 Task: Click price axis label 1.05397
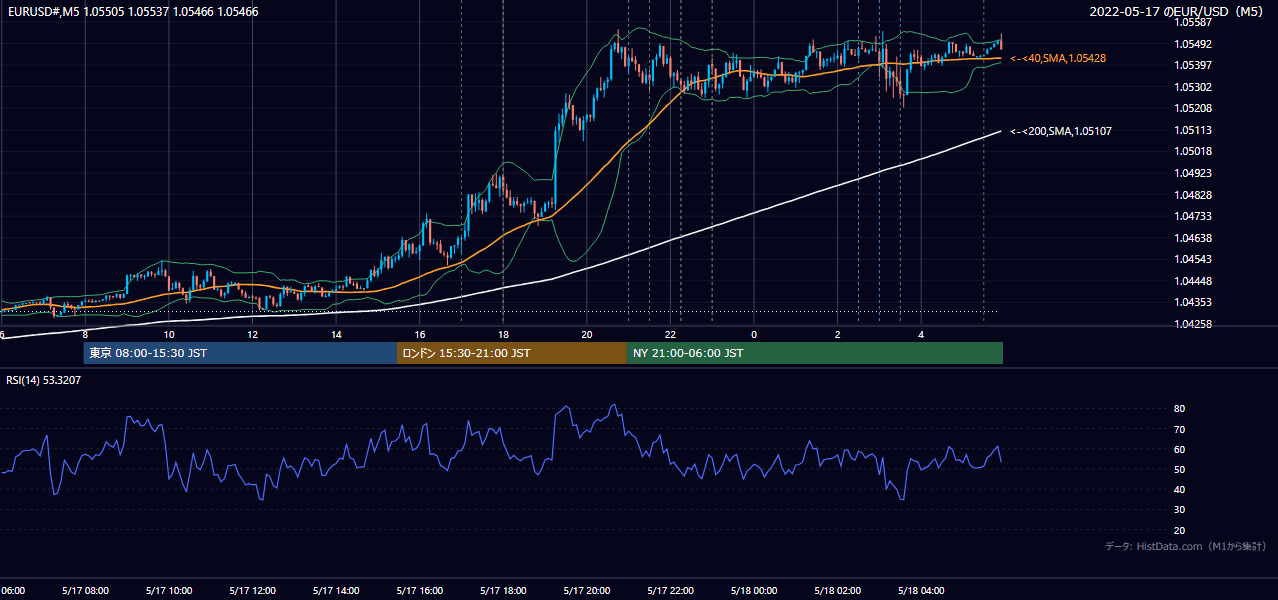click(x=1192, y=66)
